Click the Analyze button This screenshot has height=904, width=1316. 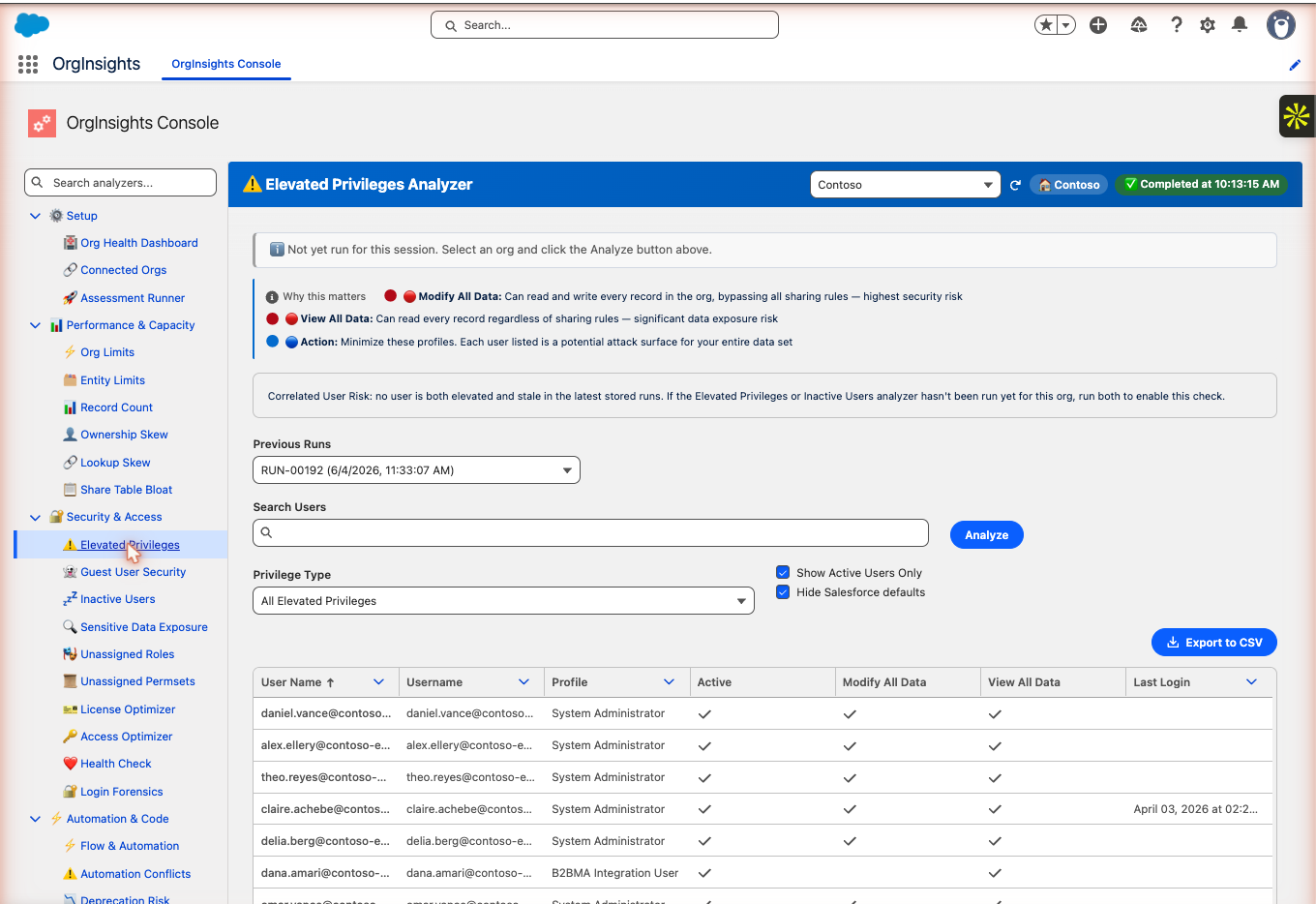(987, 535)
